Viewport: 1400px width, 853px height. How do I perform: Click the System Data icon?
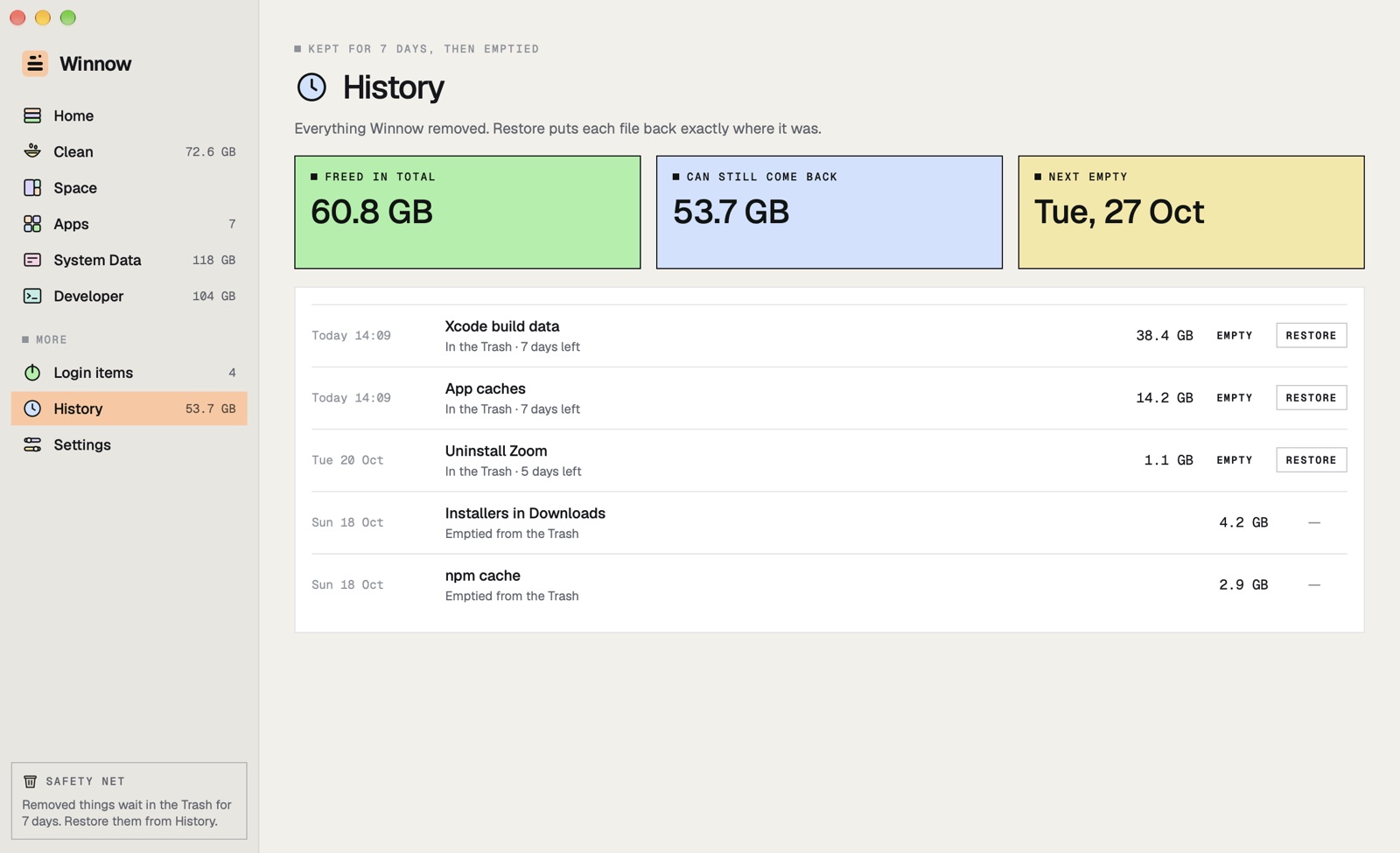coord(32,260)
